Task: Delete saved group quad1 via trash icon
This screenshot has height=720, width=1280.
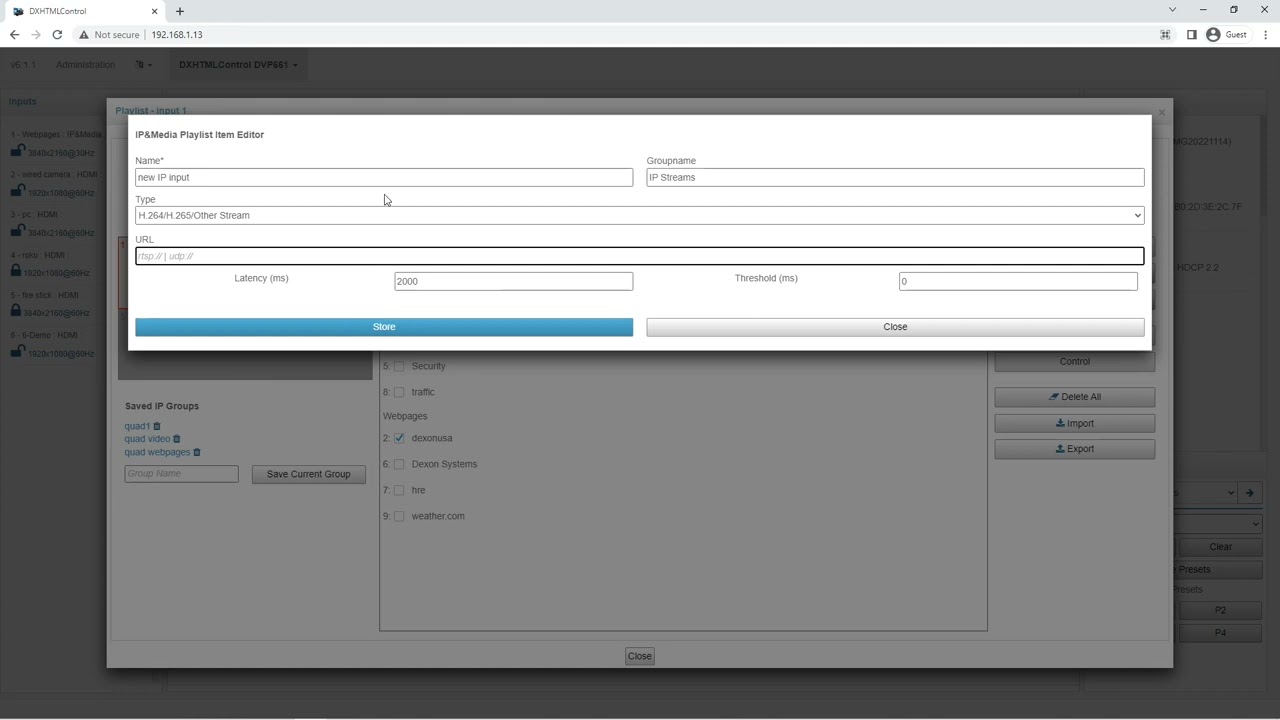Action: click(157, 426)
